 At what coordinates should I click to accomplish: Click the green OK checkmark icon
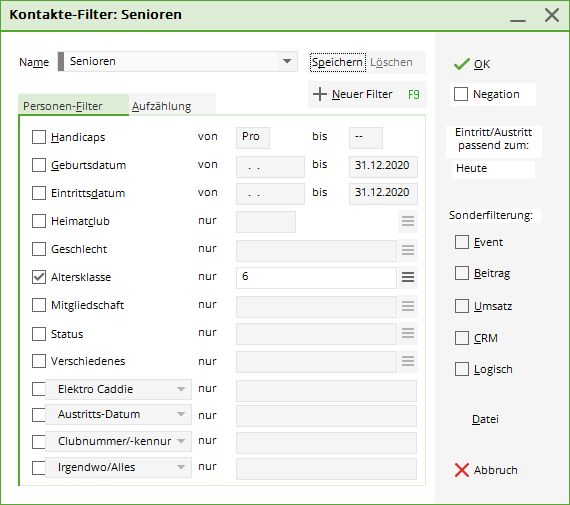tap(462, 64)
